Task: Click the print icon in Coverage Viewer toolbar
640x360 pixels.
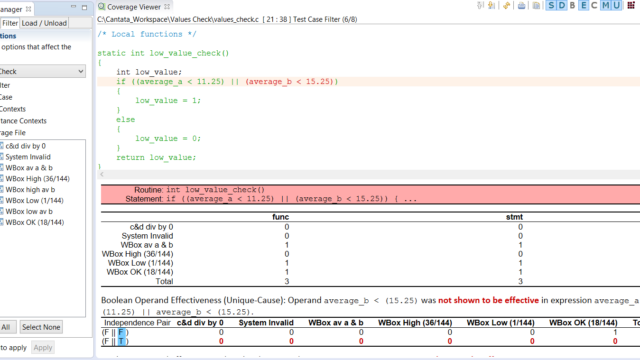Action: point(522,5)
